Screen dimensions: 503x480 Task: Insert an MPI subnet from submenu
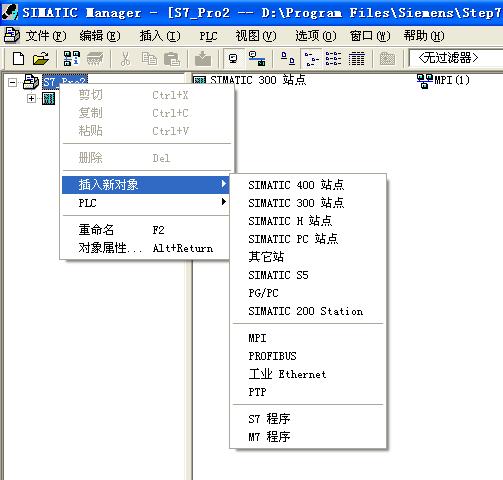click(x=308, y=338)
